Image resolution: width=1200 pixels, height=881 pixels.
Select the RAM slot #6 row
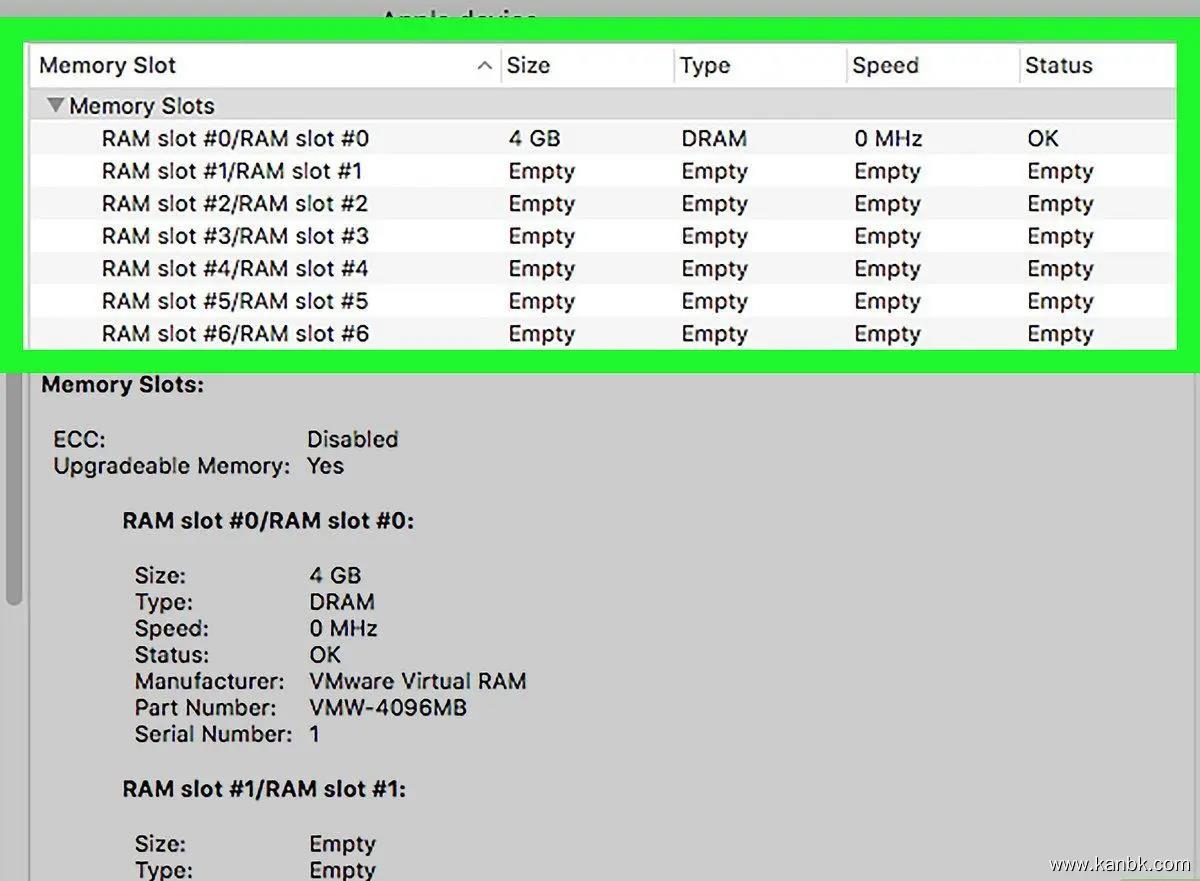pyautogui.click(x=235, y=334)
